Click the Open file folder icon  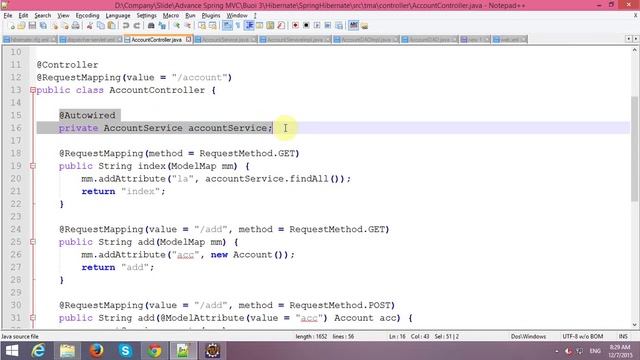point(21,25)
